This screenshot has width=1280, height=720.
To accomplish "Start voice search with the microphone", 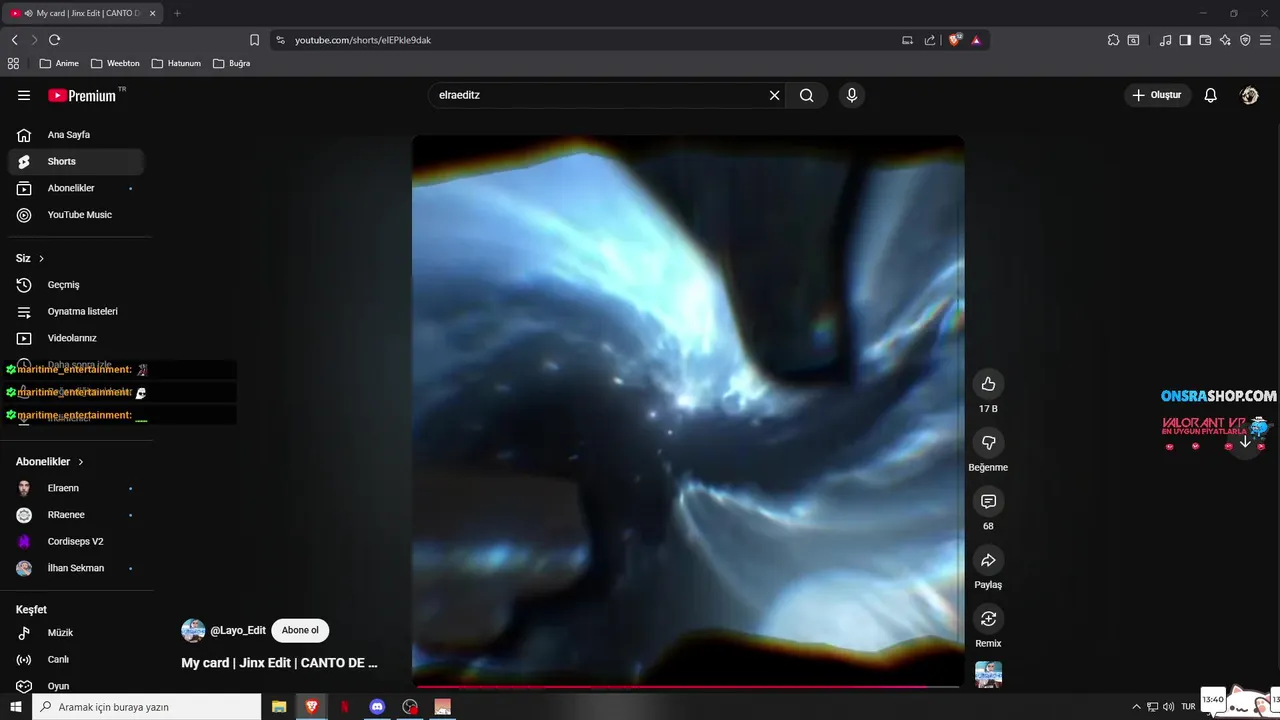I will [x=852, y=95].
